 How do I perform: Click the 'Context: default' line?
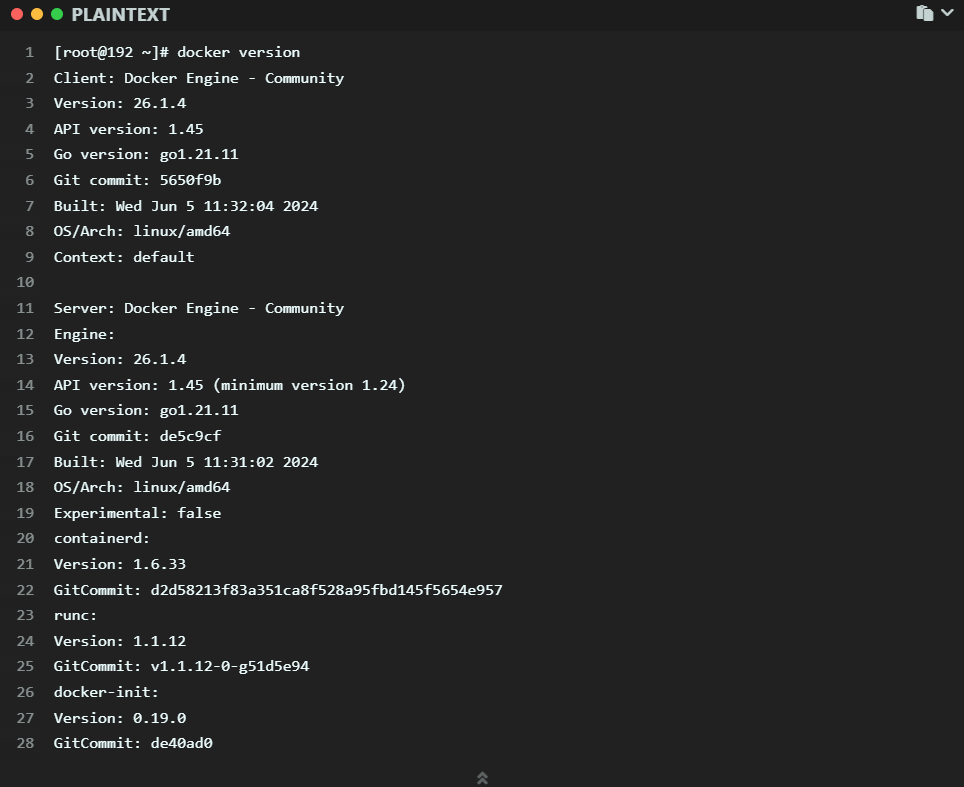(x=124, y=257)
